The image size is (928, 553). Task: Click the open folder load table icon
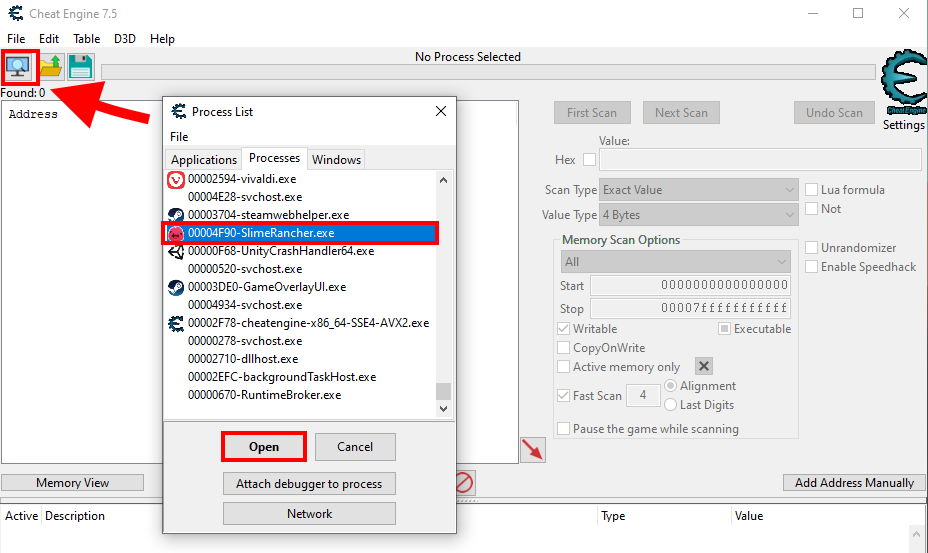click(51, 67)
